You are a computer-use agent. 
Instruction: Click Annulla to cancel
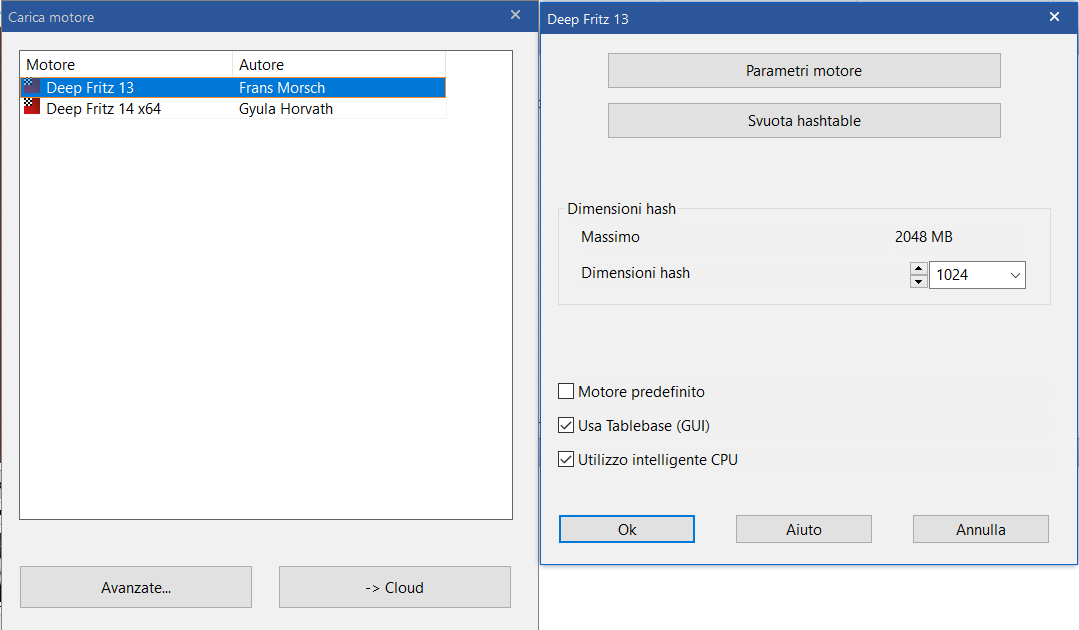coord(981,530)
